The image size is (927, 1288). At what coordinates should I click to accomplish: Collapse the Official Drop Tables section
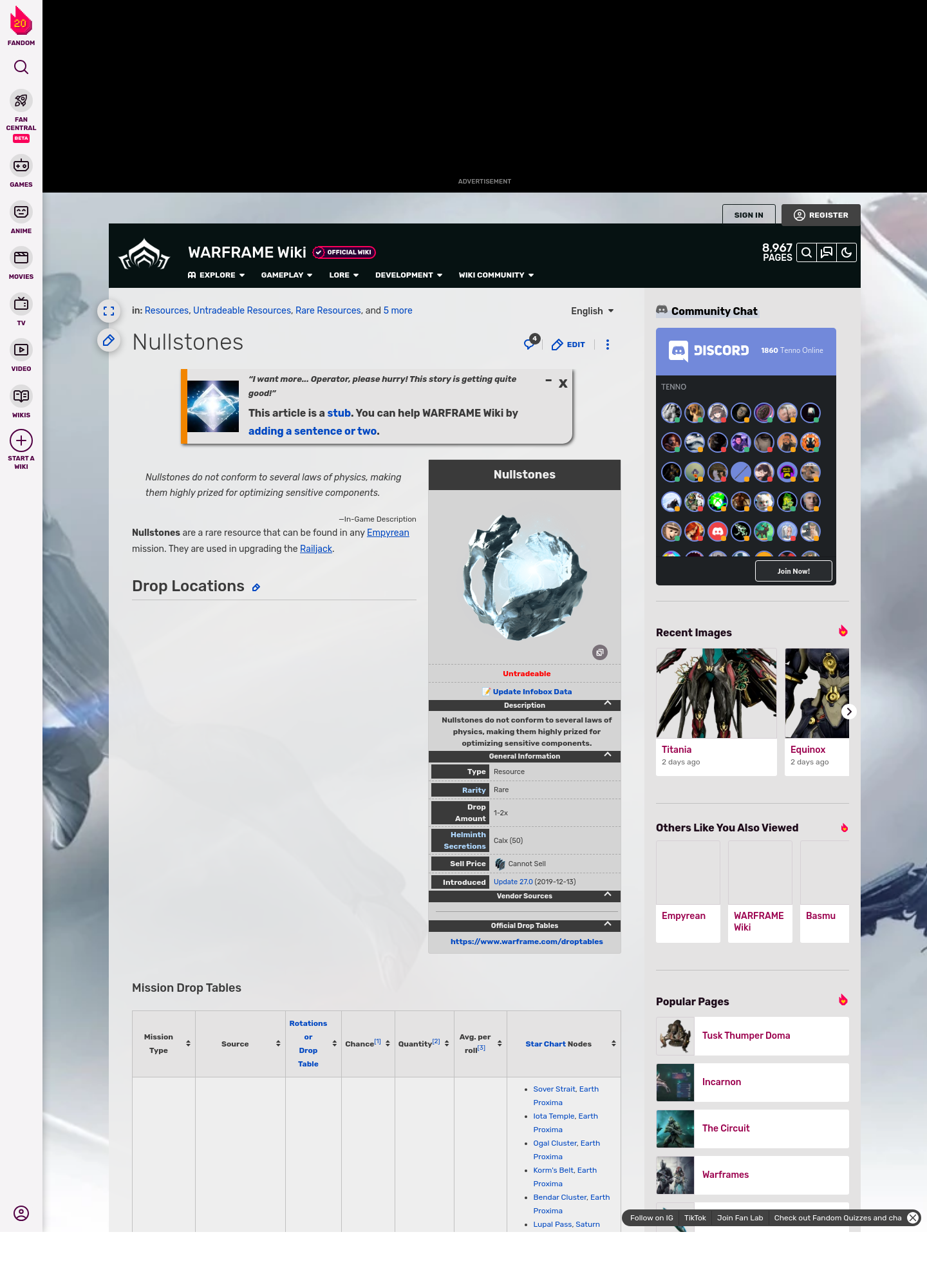click(x=608, y=925)
